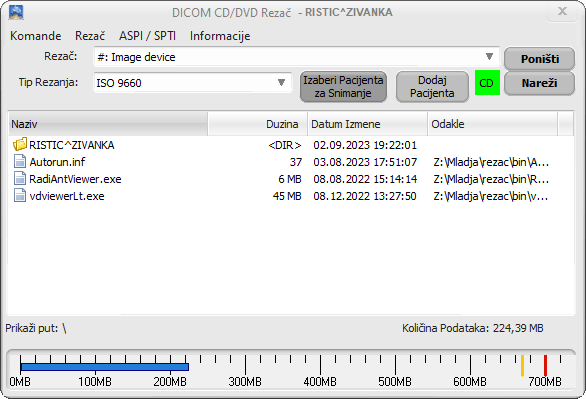Select the RISTIC^ZIVANKA folder icon

pyautogui.click(x=20, y=144)
